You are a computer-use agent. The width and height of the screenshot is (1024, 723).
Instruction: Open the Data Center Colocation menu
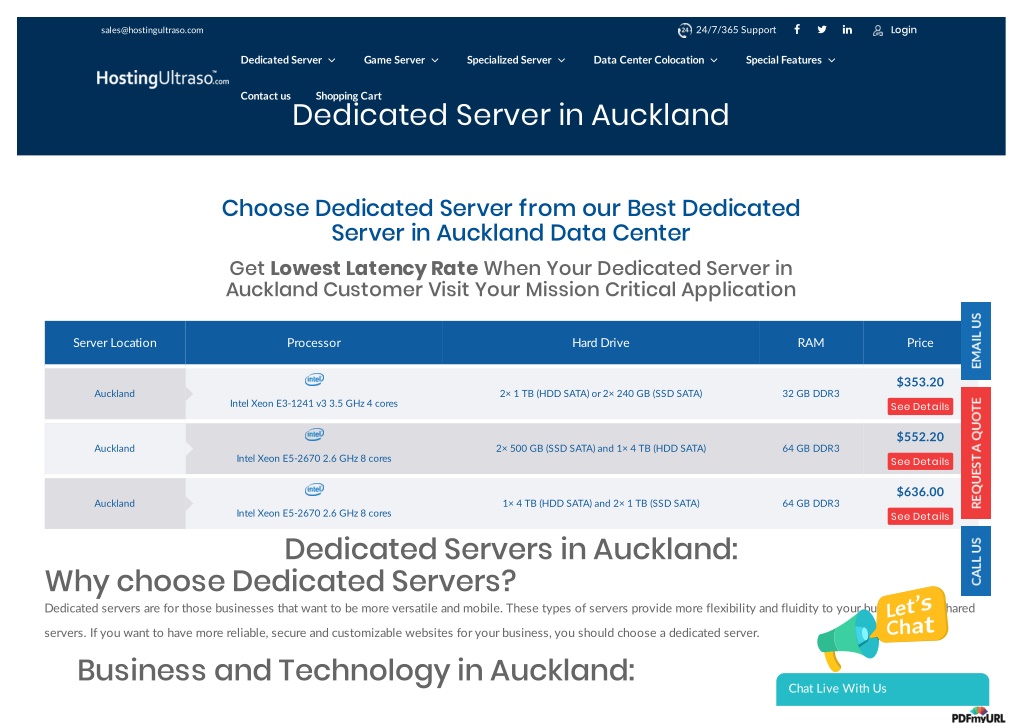648,60
